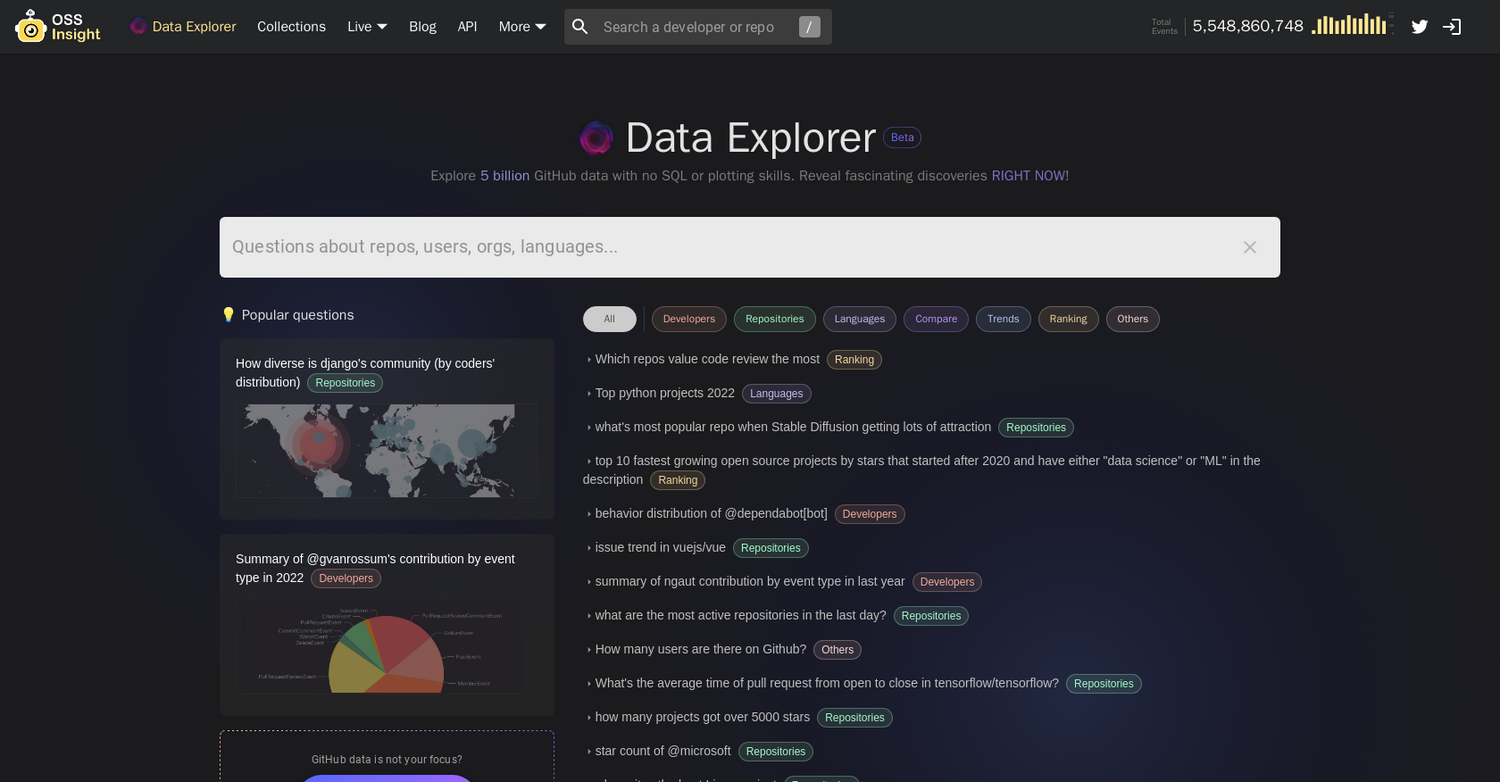Click the "RIGHT NOW!" link
This screenshot has width=1500, height=782.
click(x=1029, y=175)
